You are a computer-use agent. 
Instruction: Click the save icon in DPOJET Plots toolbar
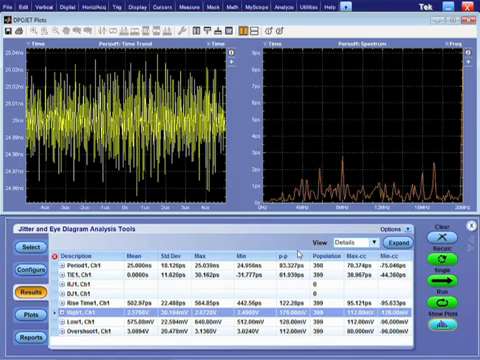(8, 31)
